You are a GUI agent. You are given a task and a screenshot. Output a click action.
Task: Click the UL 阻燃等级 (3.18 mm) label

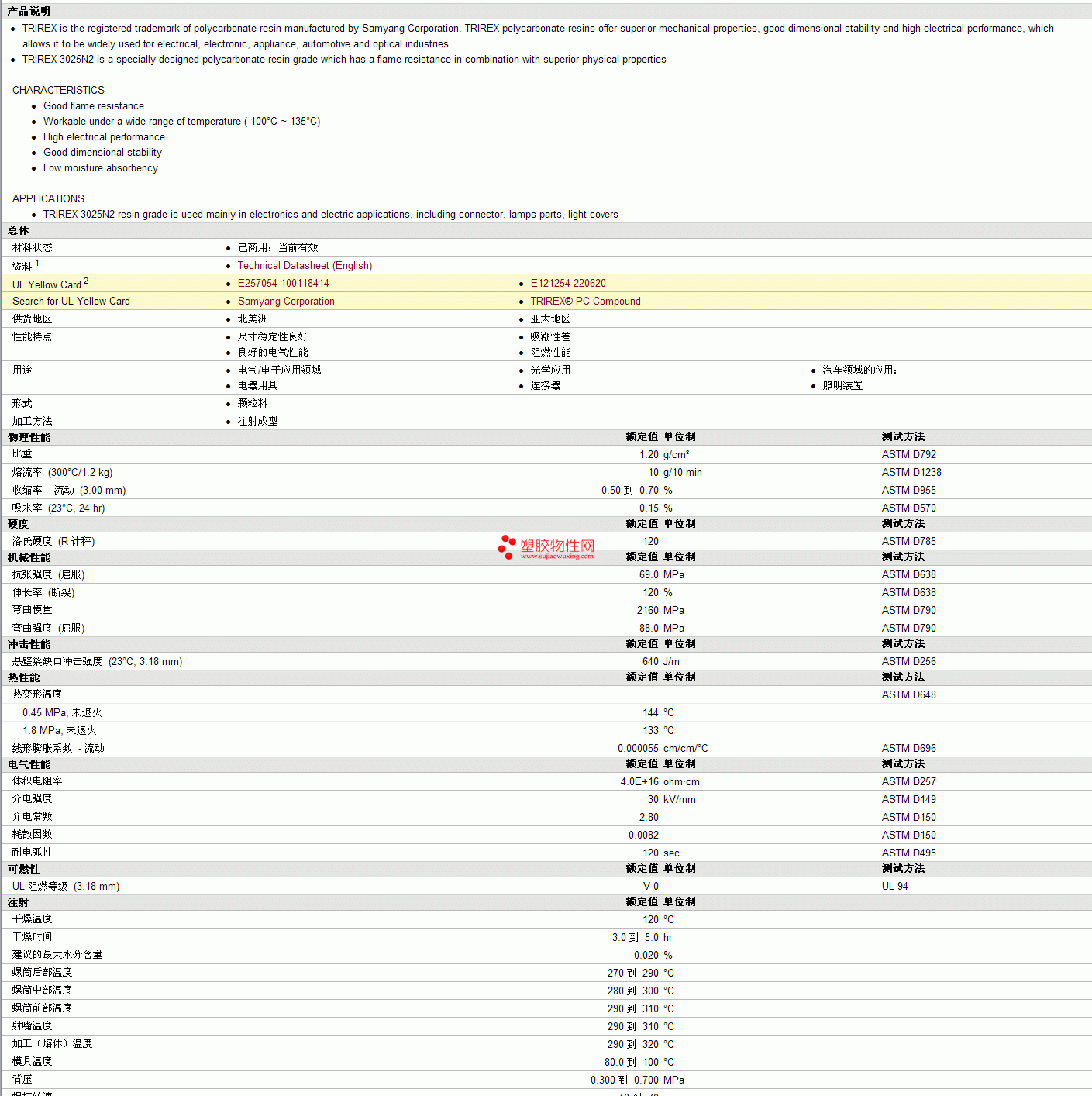click(66, 886)
